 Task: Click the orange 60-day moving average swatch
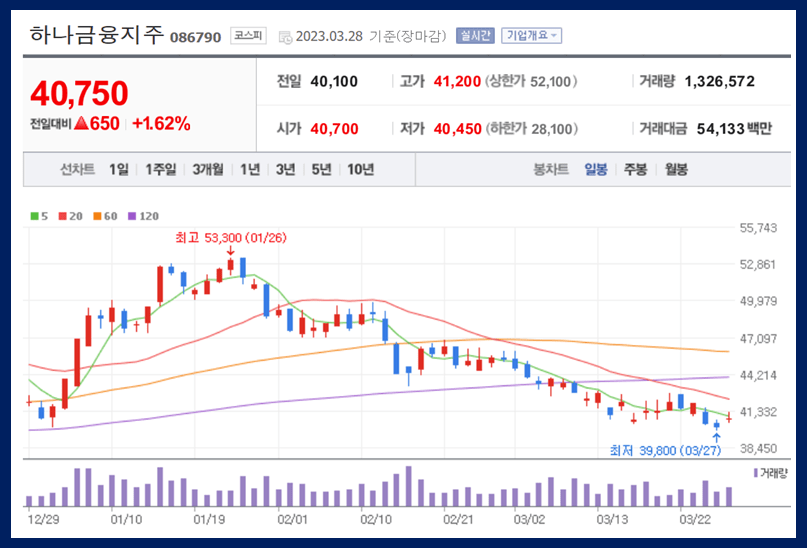tap(97, 216)
